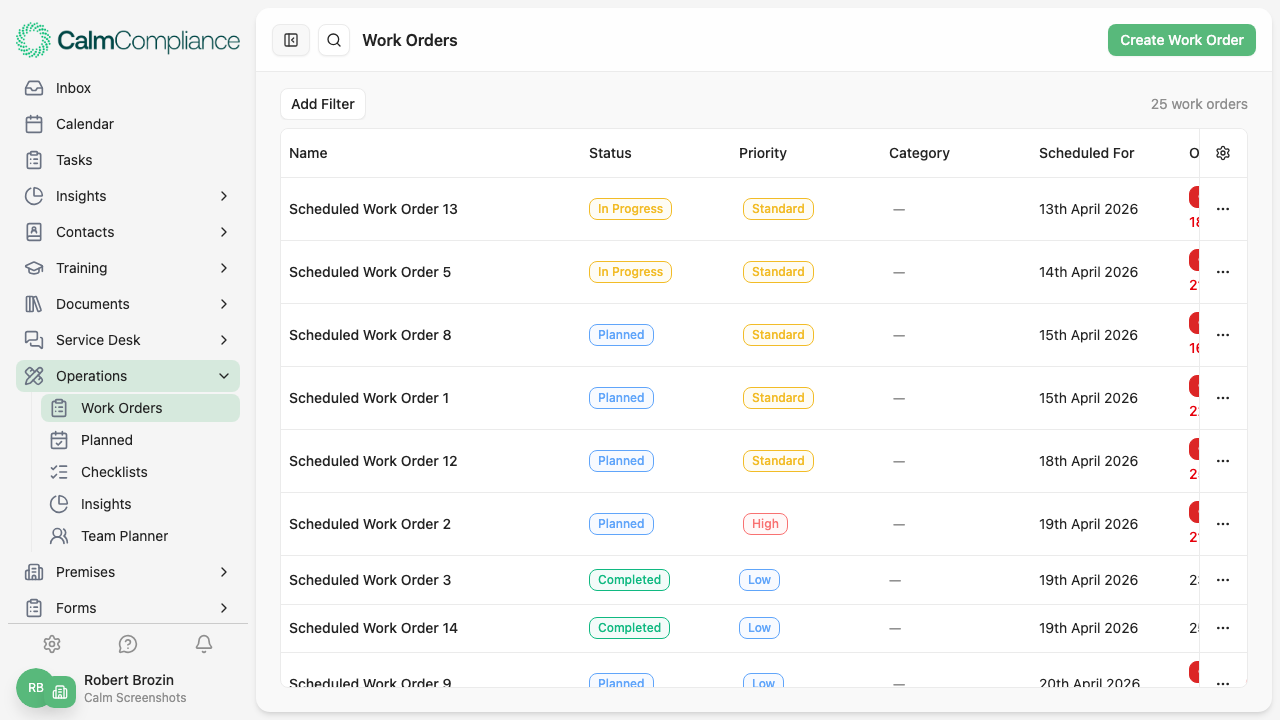Expand the Training chevron
Image resolution: width=1280 pixels, height=720 pixels.
click(x=224, y=268)
